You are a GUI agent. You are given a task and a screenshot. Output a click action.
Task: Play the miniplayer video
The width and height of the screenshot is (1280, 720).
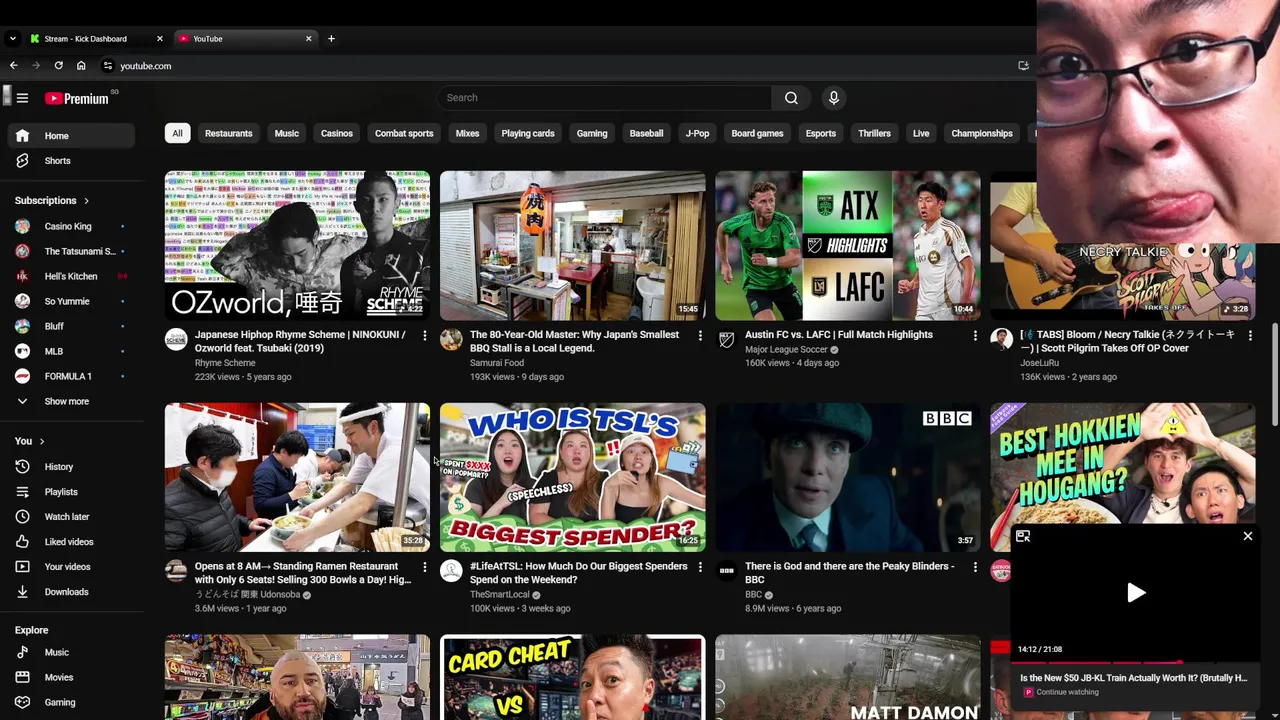click(1136, 593)
